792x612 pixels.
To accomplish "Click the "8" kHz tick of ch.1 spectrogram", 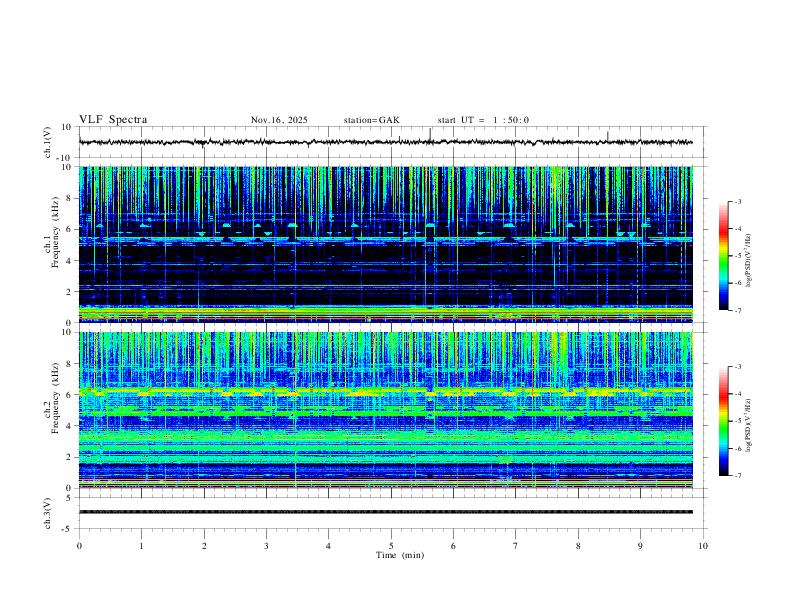I will click(x=69, y=198).
